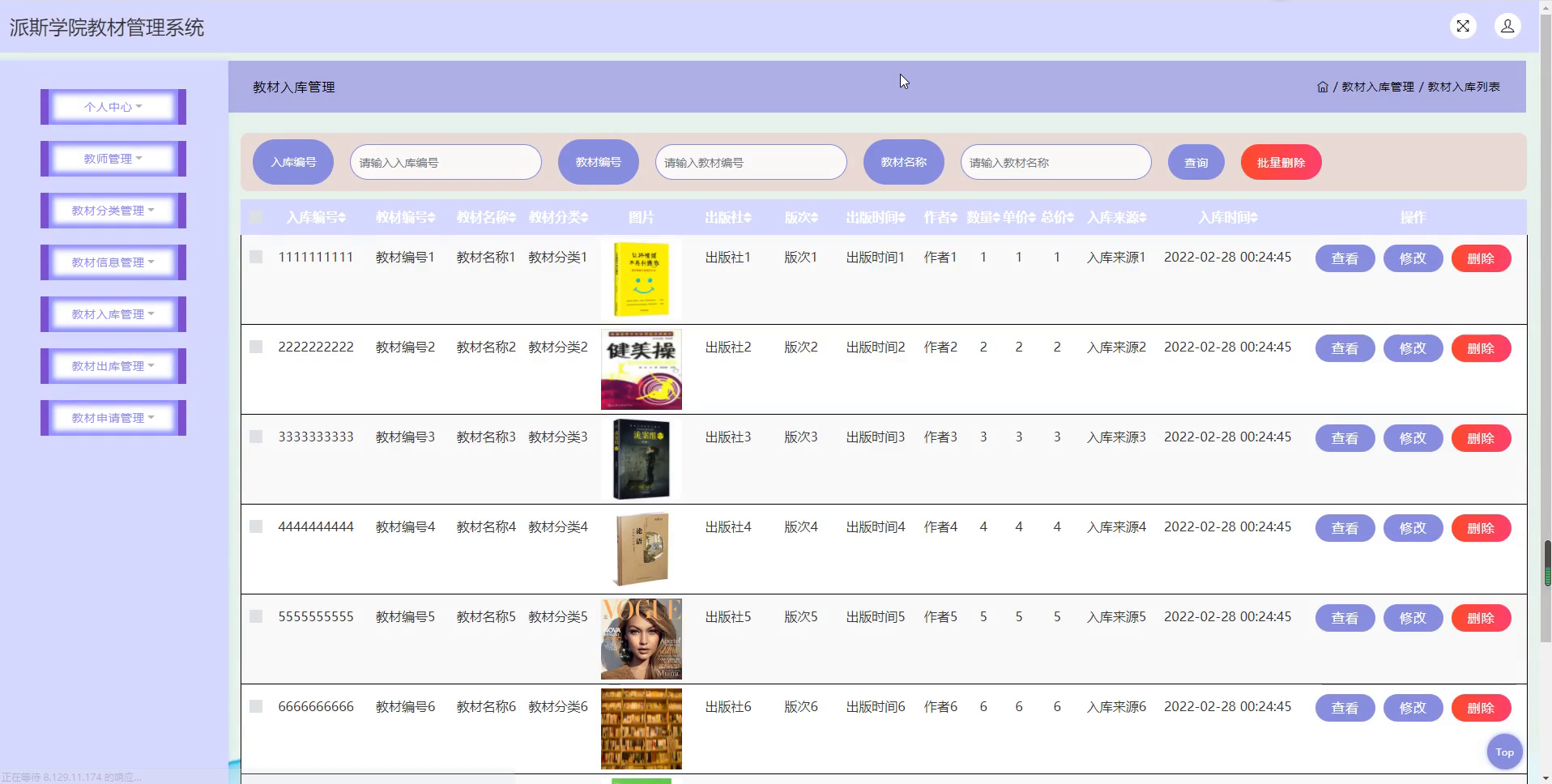This screenshot has width=1552, height=784.
Task: Open the dark 流浪地球 book thumbnail
Action: [642, 459]
